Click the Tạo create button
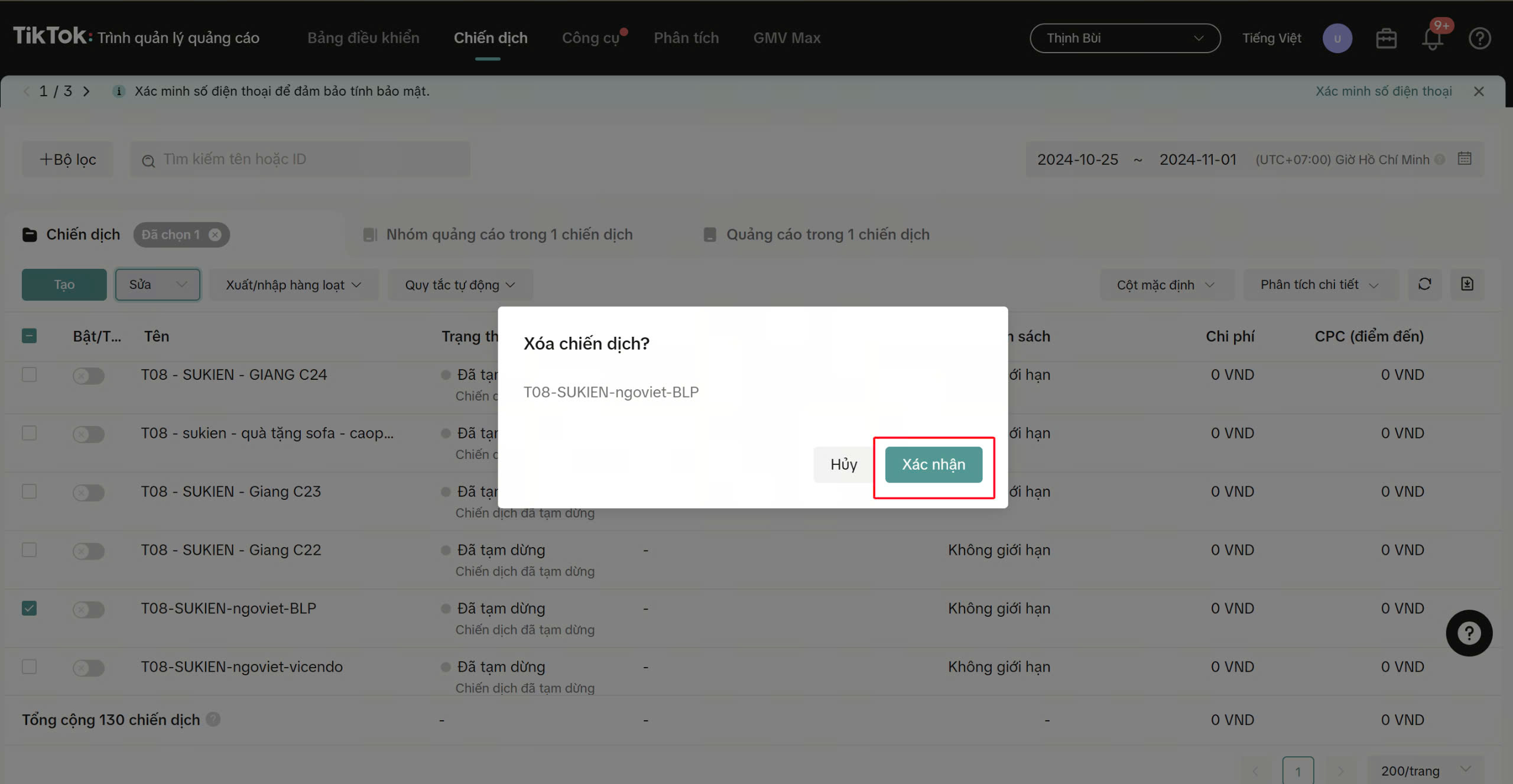Screen dimensions: 1513x784 [x=64, y=285]
